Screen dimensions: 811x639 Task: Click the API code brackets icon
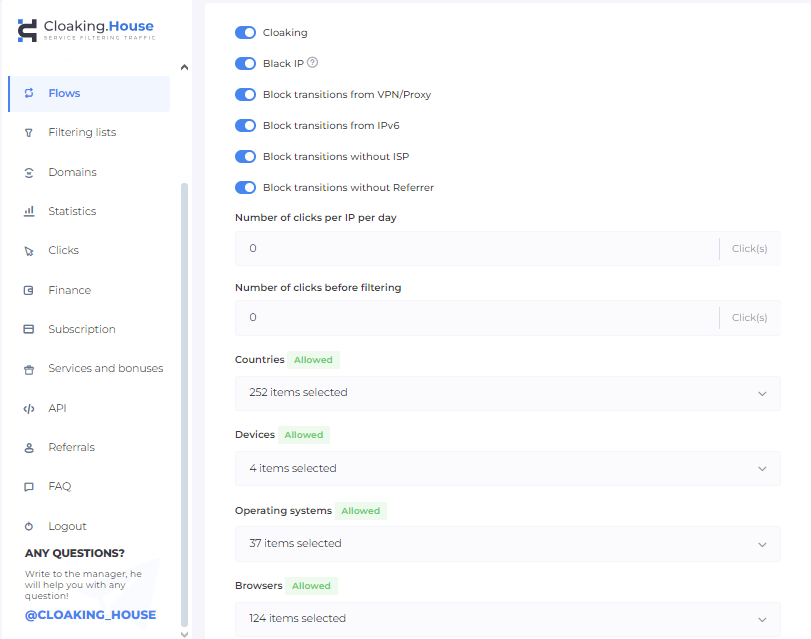coord(29,408)
